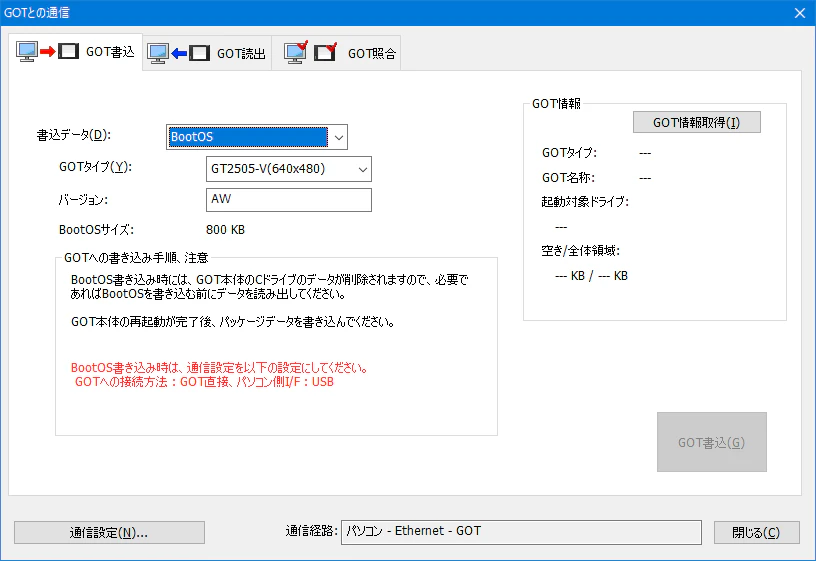Click the 閉じる(C) button
This screenshot has height=561, width=816.
756,532
